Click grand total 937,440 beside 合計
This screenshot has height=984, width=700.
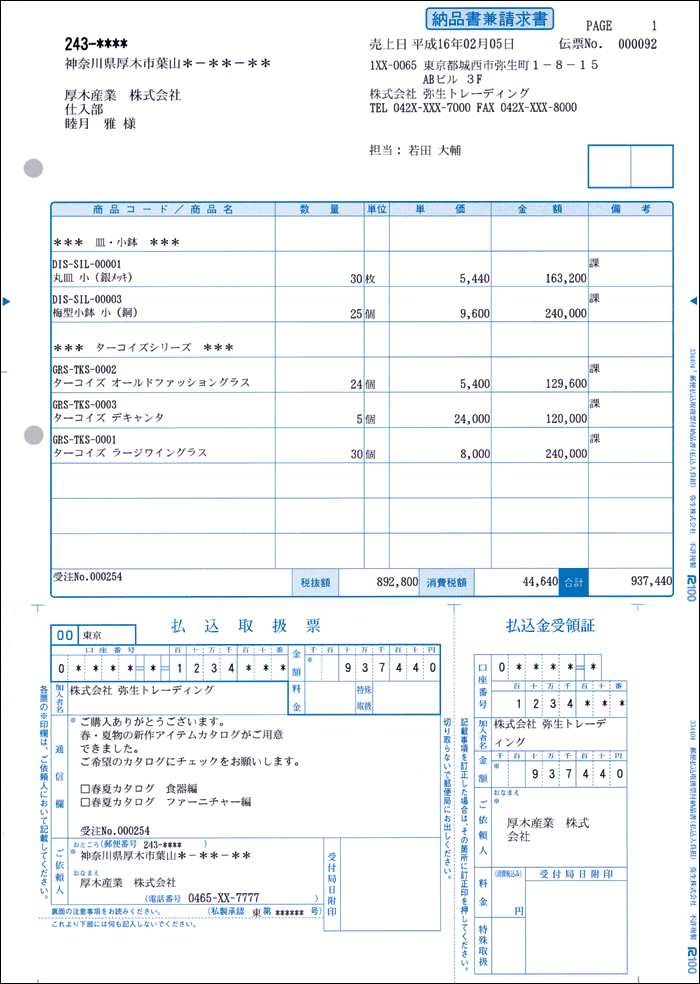[x=651, y=582]
